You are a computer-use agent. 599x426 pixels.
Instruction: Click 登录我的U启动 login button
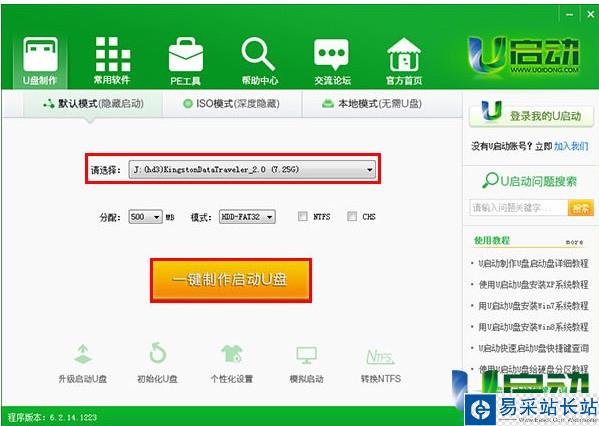coord(531,115)
